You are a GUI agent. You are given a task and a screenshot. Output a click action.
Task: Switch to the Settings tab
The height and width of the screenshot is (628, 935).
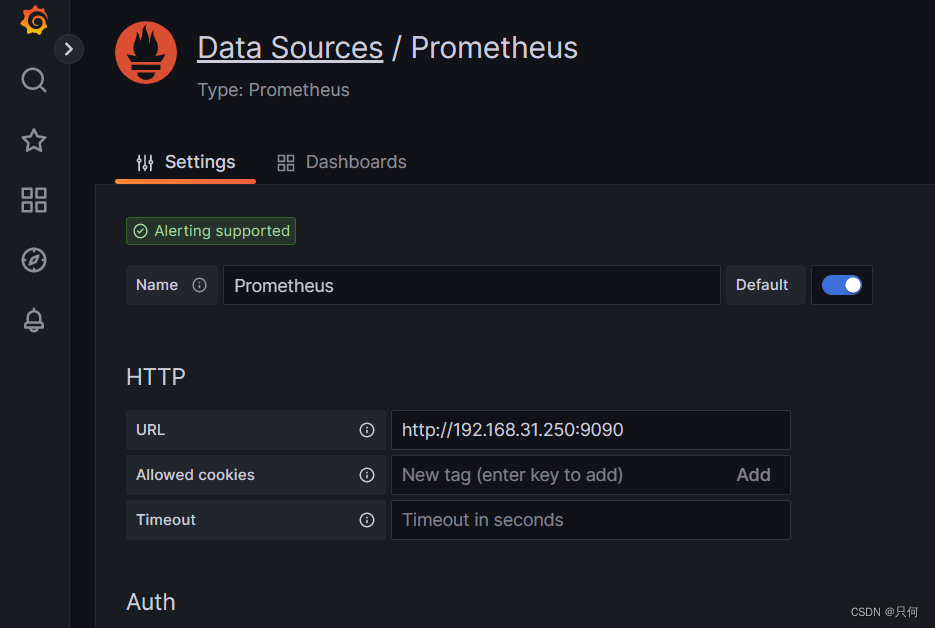(186, 162)
